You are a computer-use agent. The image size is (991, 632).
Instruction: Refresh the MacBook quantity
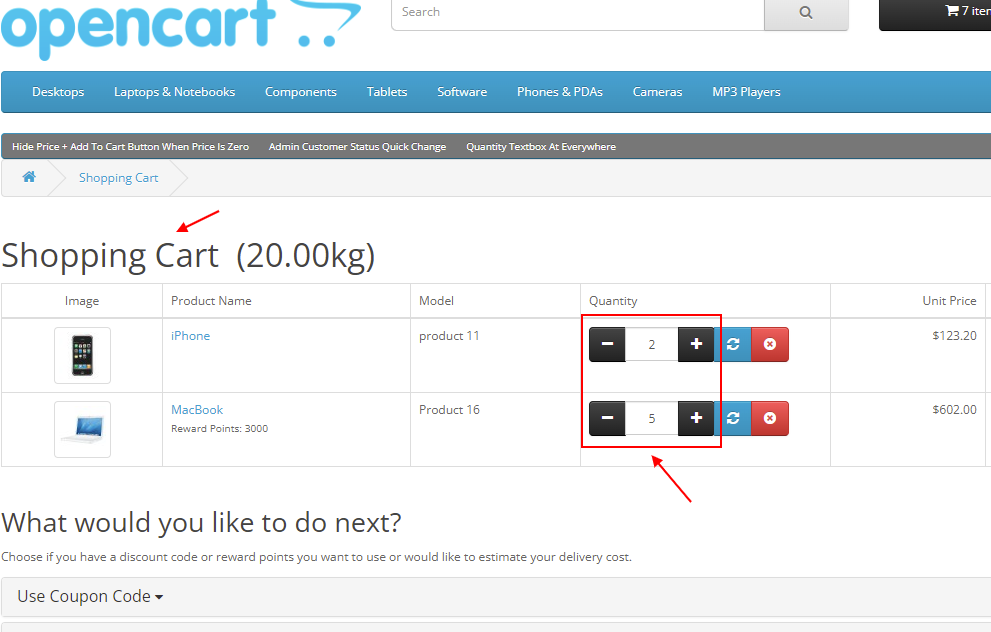[733, 418]
